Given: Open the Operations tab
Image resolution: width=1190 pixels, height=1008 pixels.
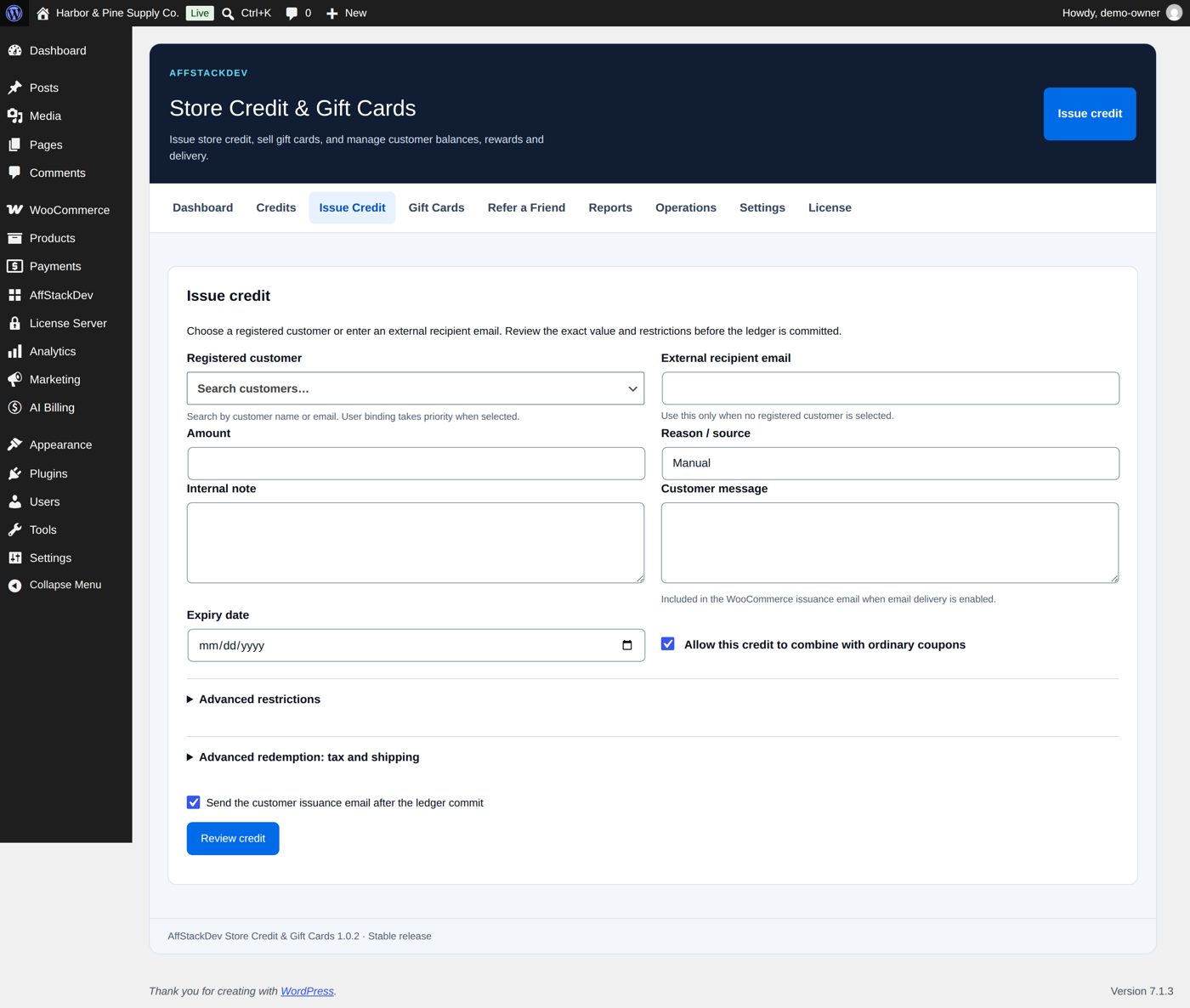Looking at the screenshot, I should click(686, 207).
